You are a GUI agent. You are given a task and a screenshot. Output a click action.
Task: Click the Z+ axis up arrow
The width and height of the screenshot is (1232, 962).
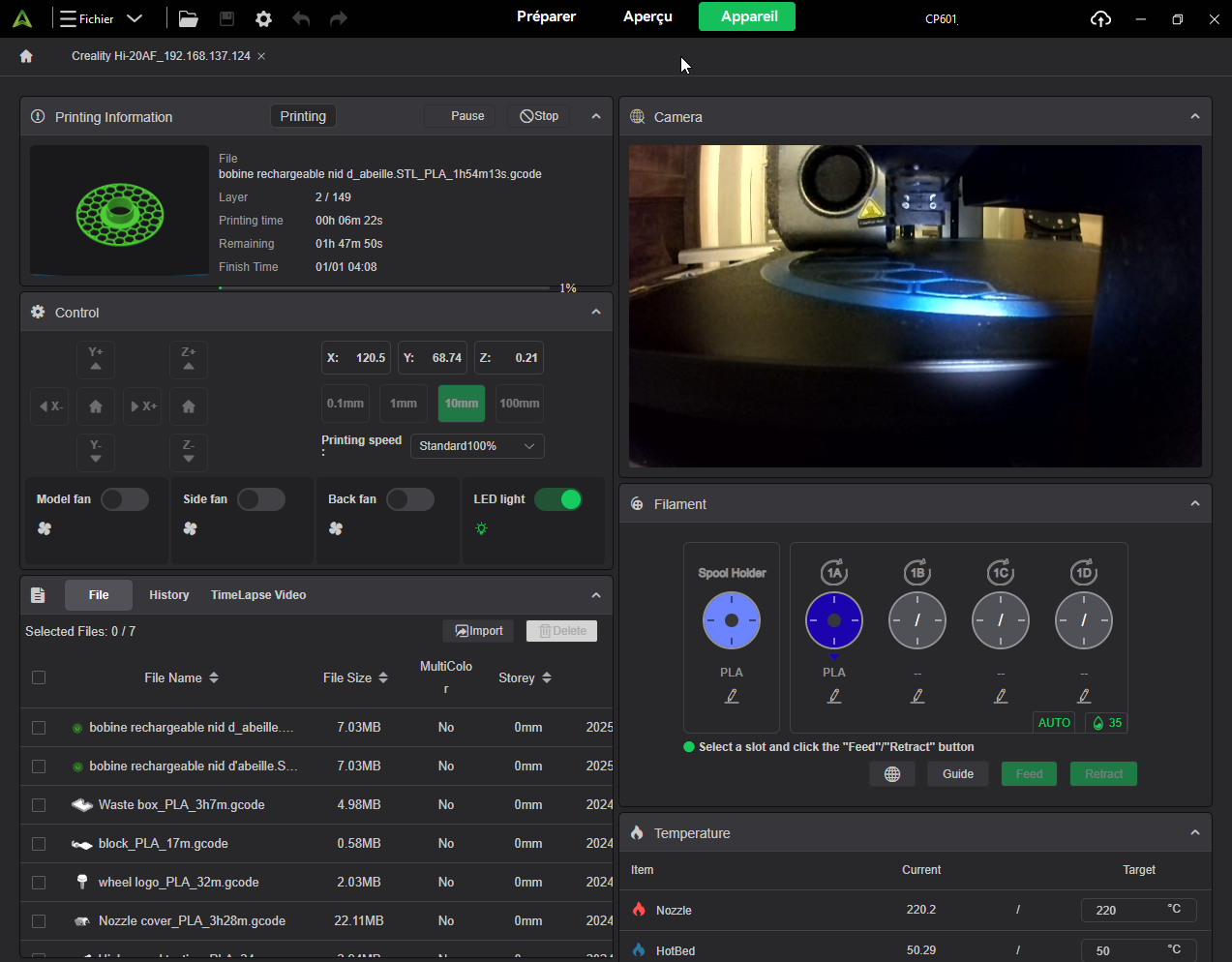point(189,360)
